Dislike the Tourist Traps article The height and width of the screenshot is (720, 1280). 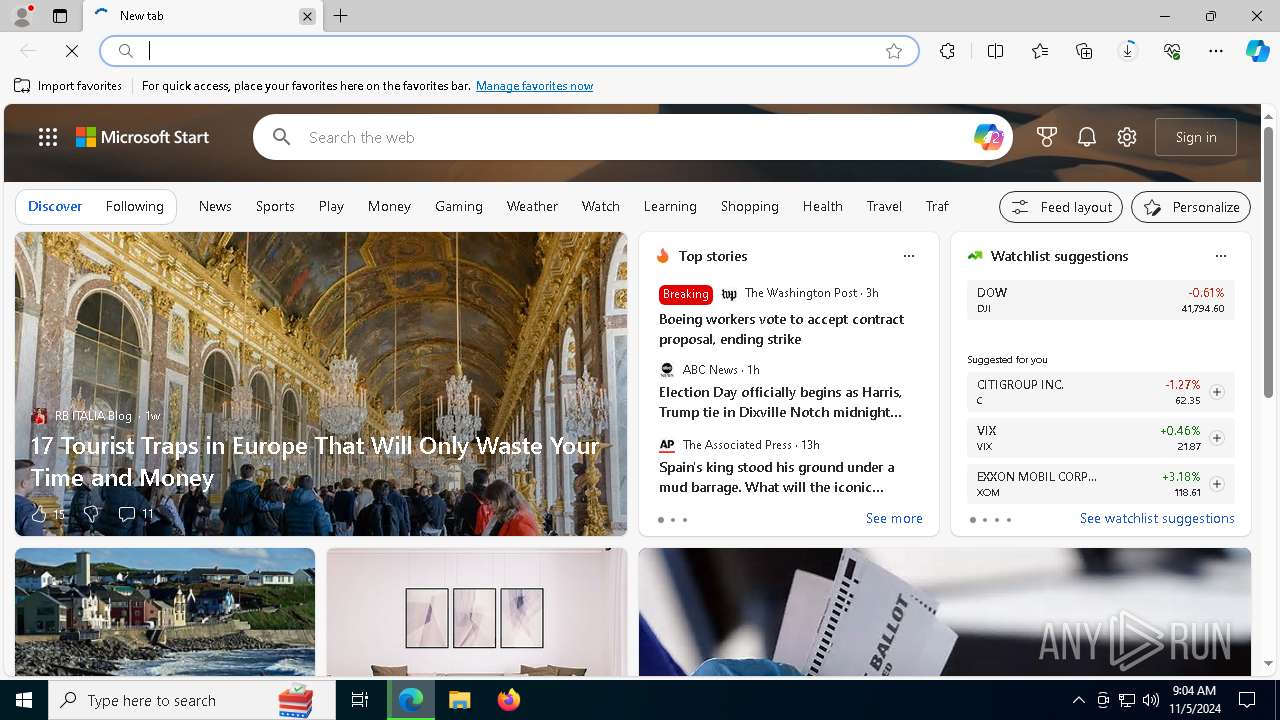pyautogui.click(x=91, y=514)
